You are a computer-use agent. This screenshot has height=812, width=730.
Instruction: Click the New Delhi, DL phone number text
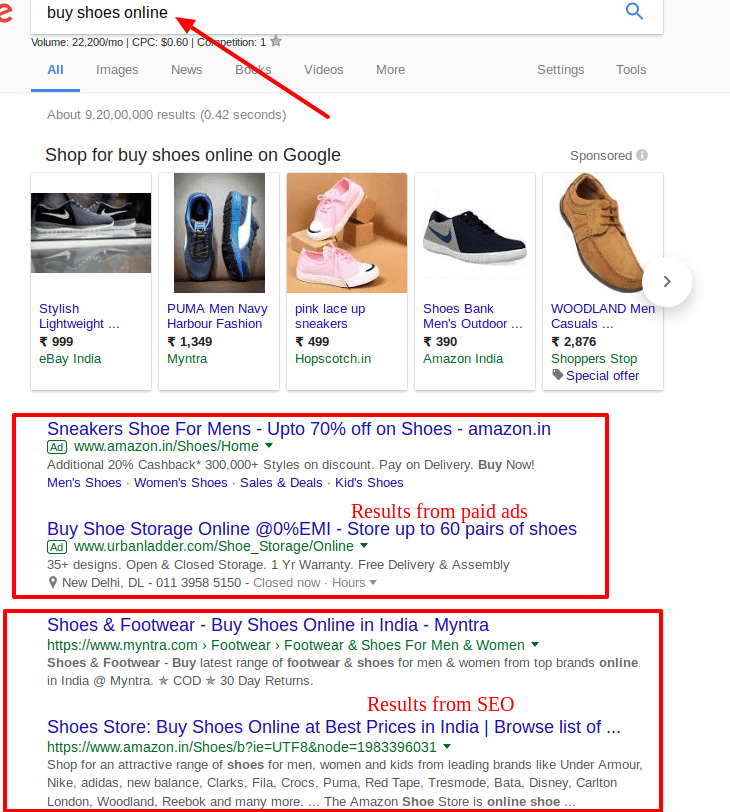(152, 583)
